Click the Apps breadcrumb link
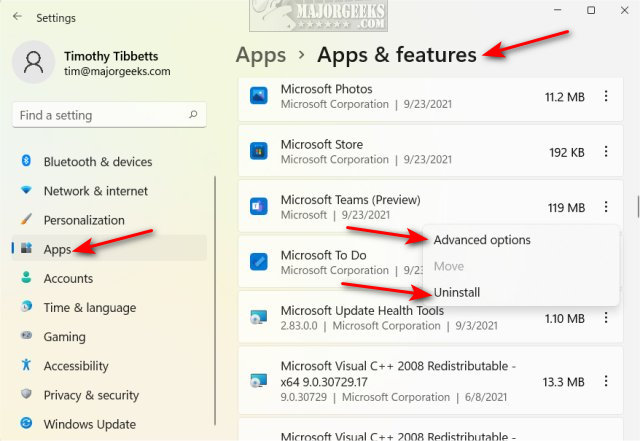This screenshot has height=441, width=640. [259, 54]
